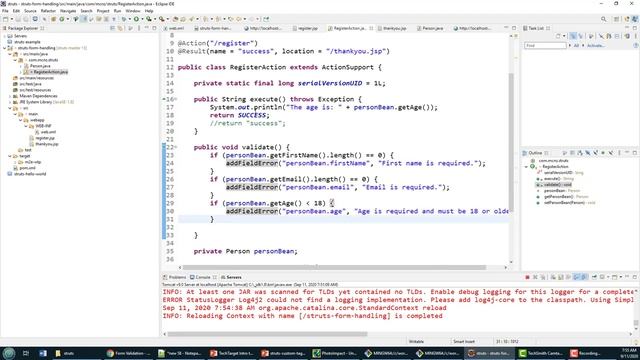Image resolution: width=640 pixels, height=360 pixels.
Task: Collapse the RegisterAction class in Outline
Action: (x=527, y=167)
